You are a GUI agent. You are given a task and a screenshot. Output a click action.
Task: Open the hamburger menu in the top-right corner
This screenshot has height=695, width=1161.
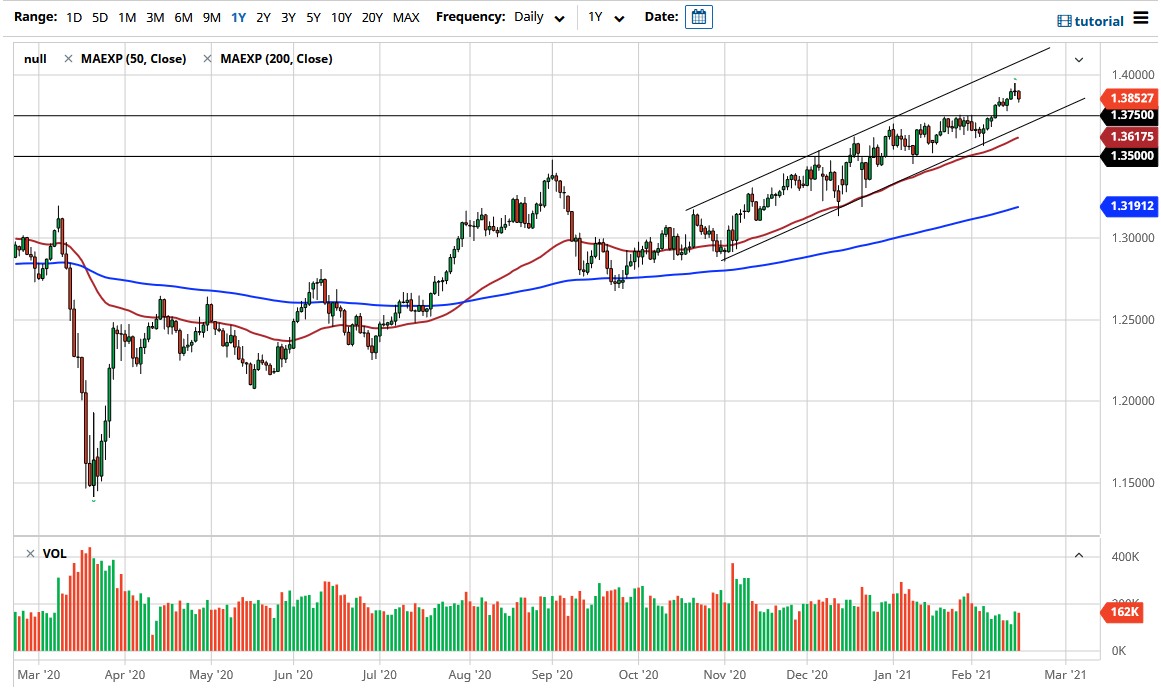click(1141, 18)
